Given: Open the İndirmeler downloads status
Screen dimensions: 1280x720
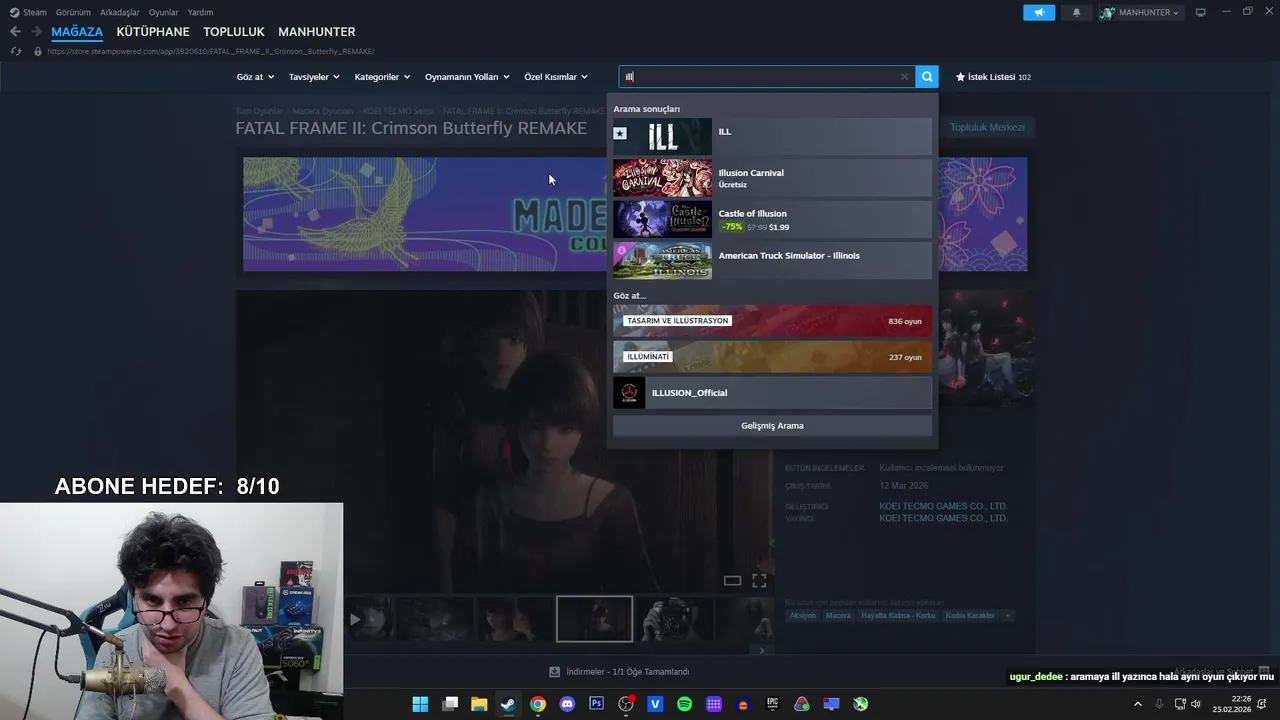Looking at the screenshot, I should (619, 672).
